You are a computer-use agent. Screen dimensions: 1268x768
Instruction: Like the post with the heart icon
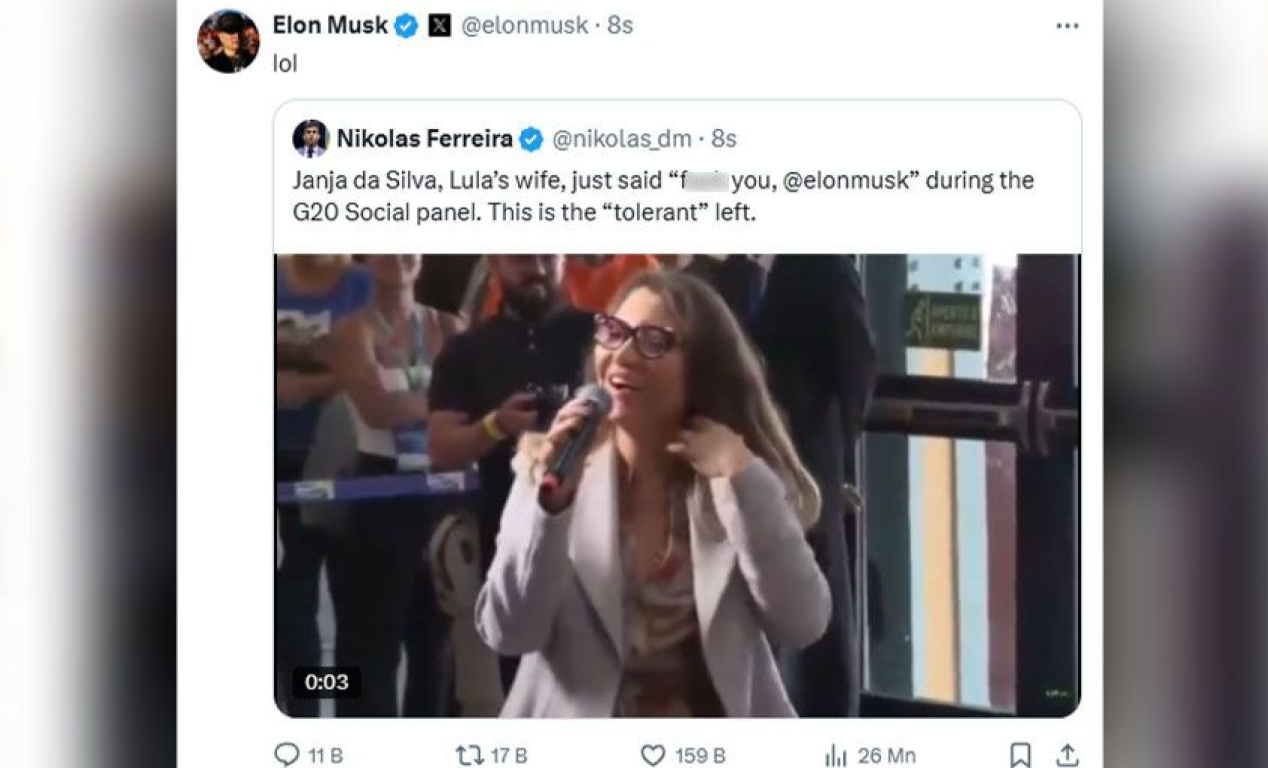coord(653,755)
